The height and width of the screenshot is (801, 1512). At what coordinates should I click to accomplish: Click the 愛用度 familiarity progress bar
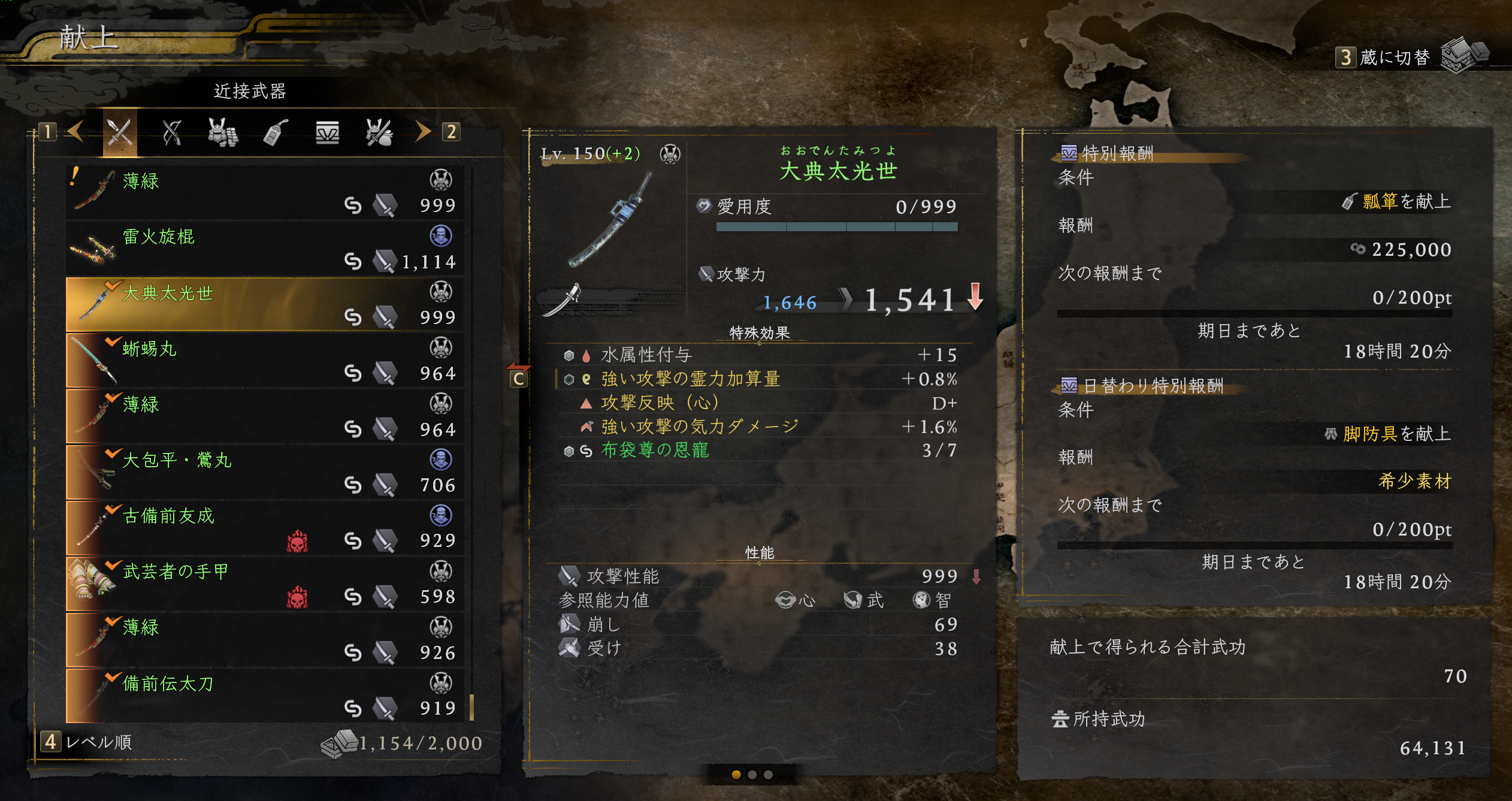[837, 227]
